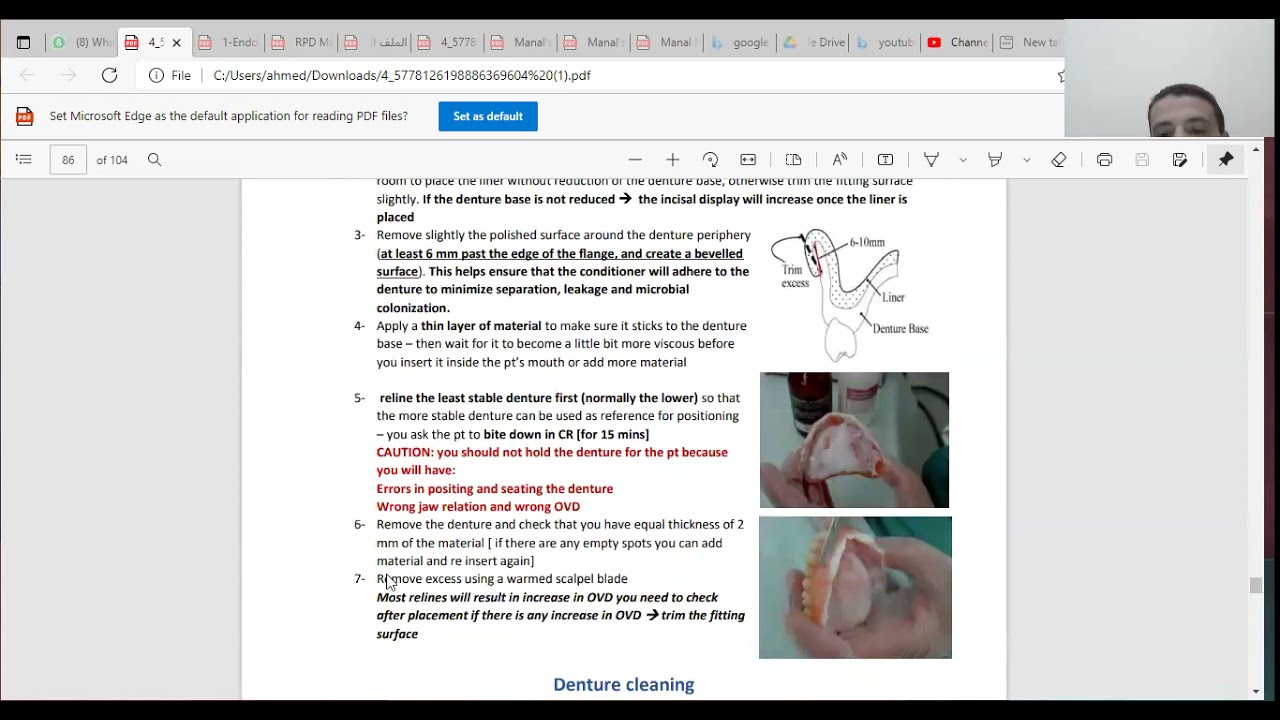
Task: Open the Highlight color options dropdown
Action: coord(1027,160)
